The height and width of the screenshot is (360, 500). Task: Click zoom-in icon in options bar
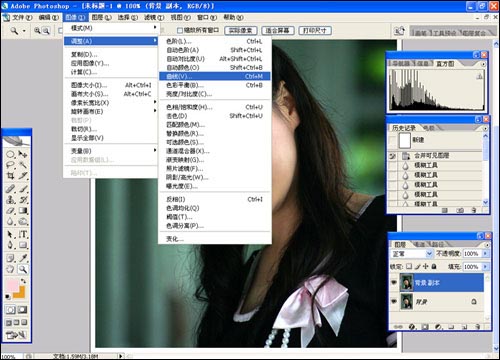pyautogui.click(x=37, y=31)
